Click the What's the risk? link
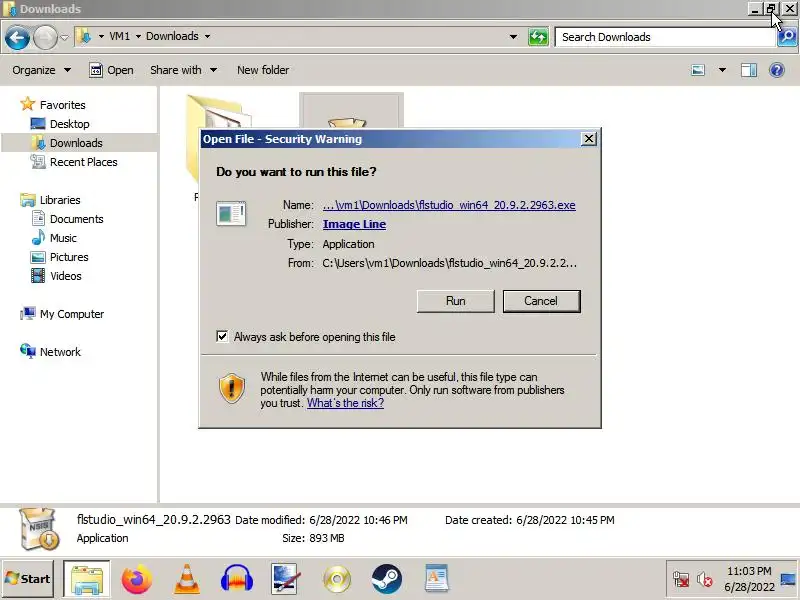 (x=345, y=403)
